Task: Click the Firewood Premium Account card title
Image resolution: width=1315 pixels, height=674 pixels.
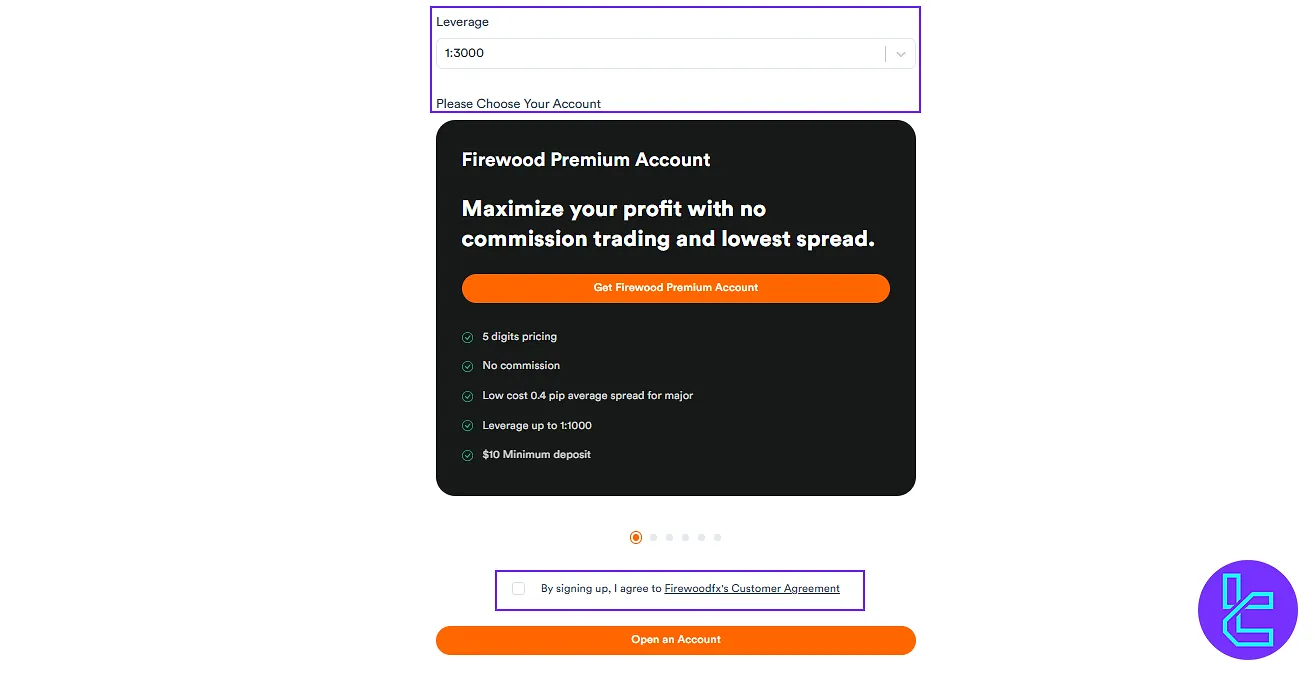Action: click(586, 160)
